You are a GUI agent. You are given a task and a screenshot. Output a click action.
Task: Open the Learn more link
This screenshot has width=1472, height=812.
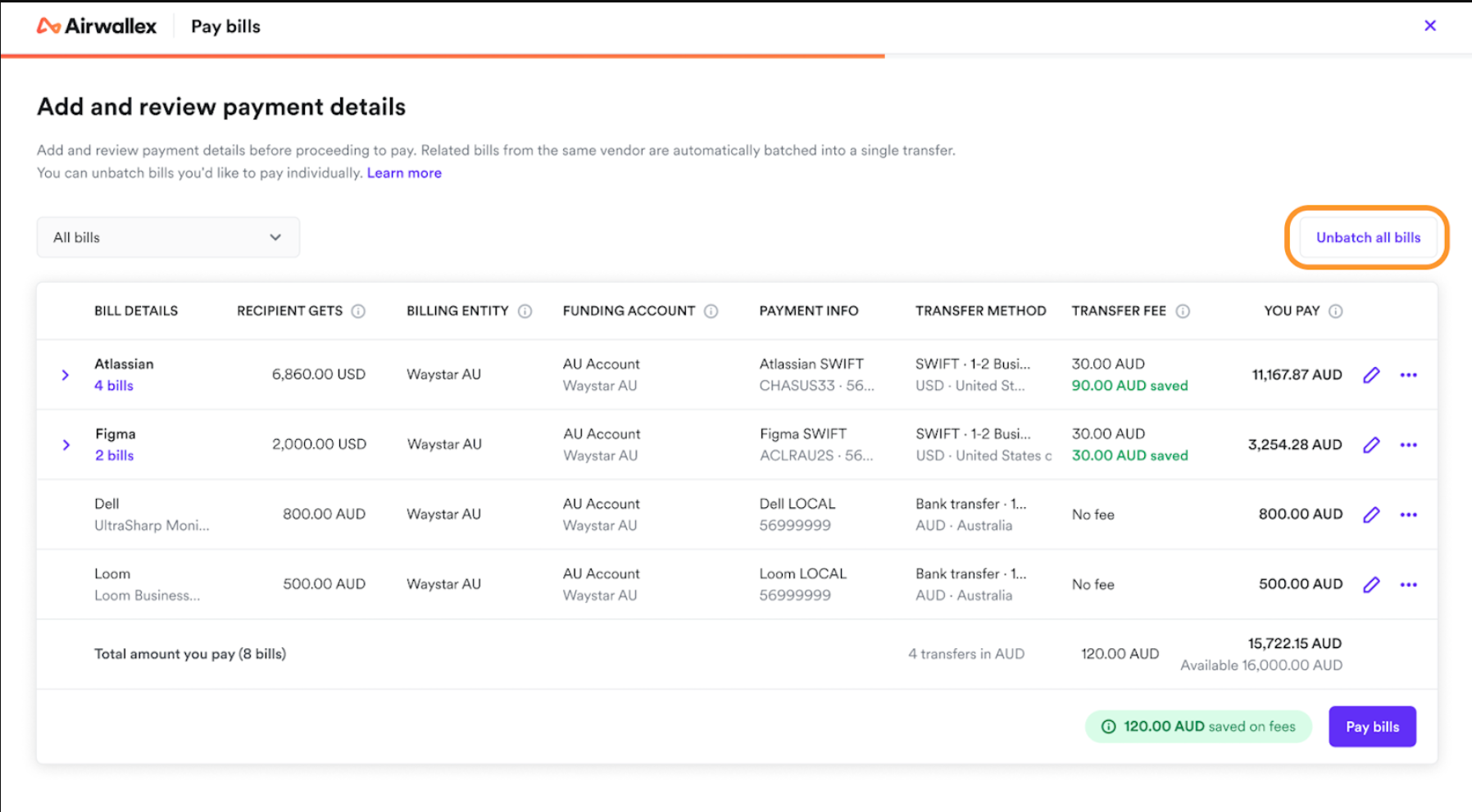click(404, 173)
